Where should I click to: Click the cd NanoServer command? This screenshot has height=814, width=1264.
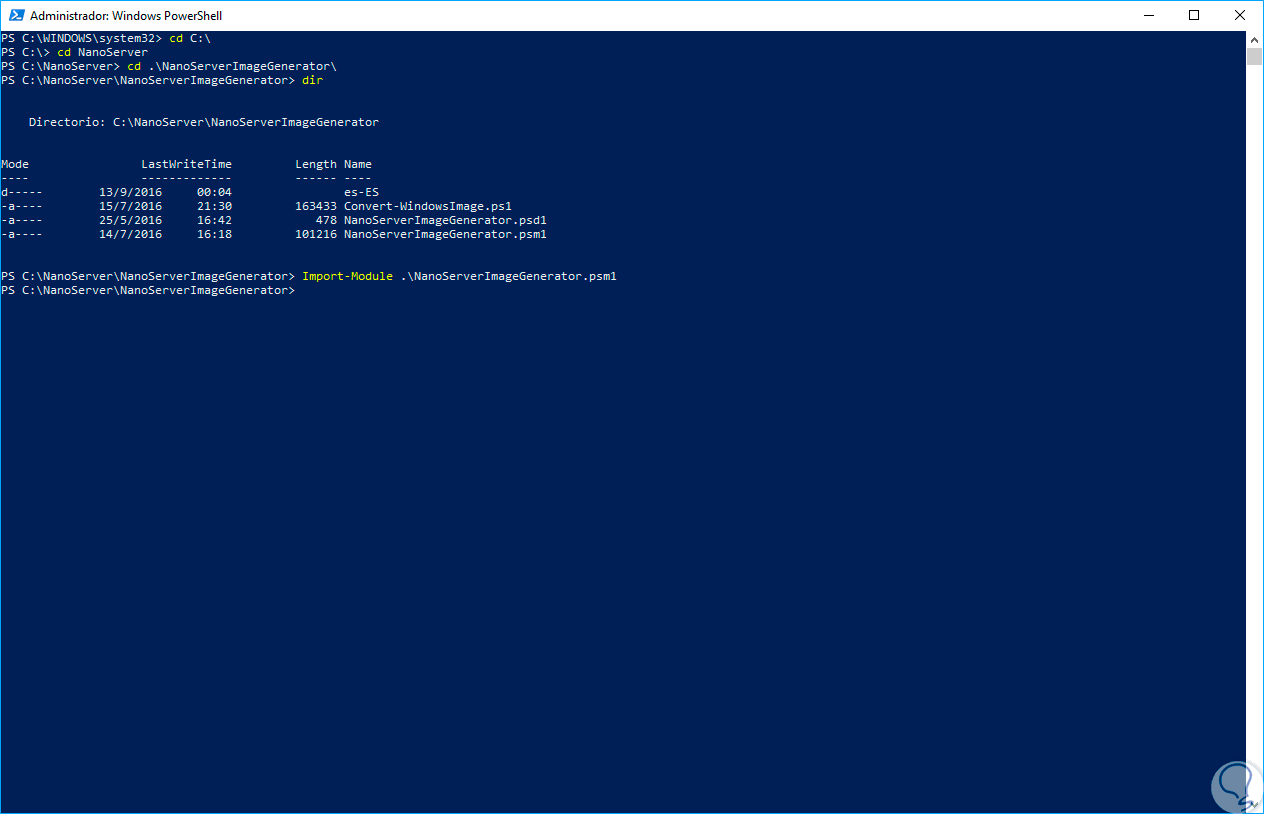[102, 52]
